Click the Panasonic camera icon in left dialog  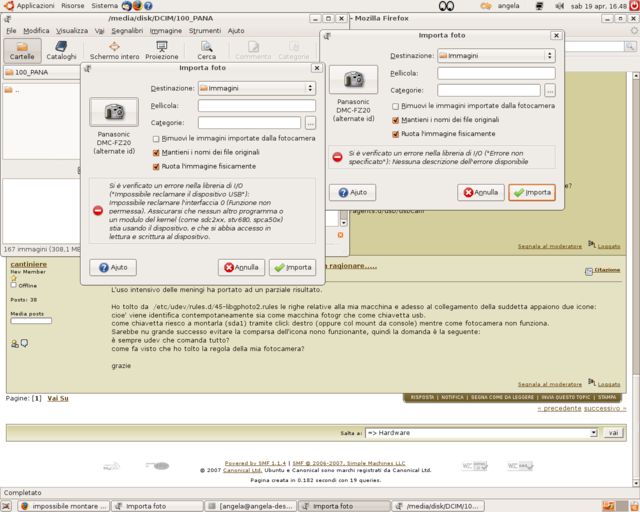(113, 112)
